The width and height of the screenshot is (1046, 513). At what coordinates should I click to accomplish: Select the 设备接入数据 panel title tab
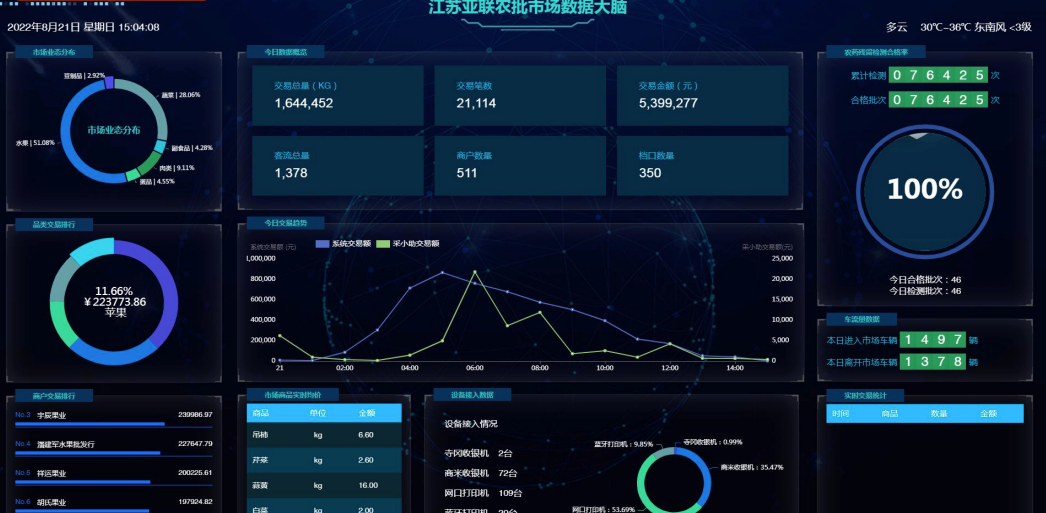pos(472,395)
